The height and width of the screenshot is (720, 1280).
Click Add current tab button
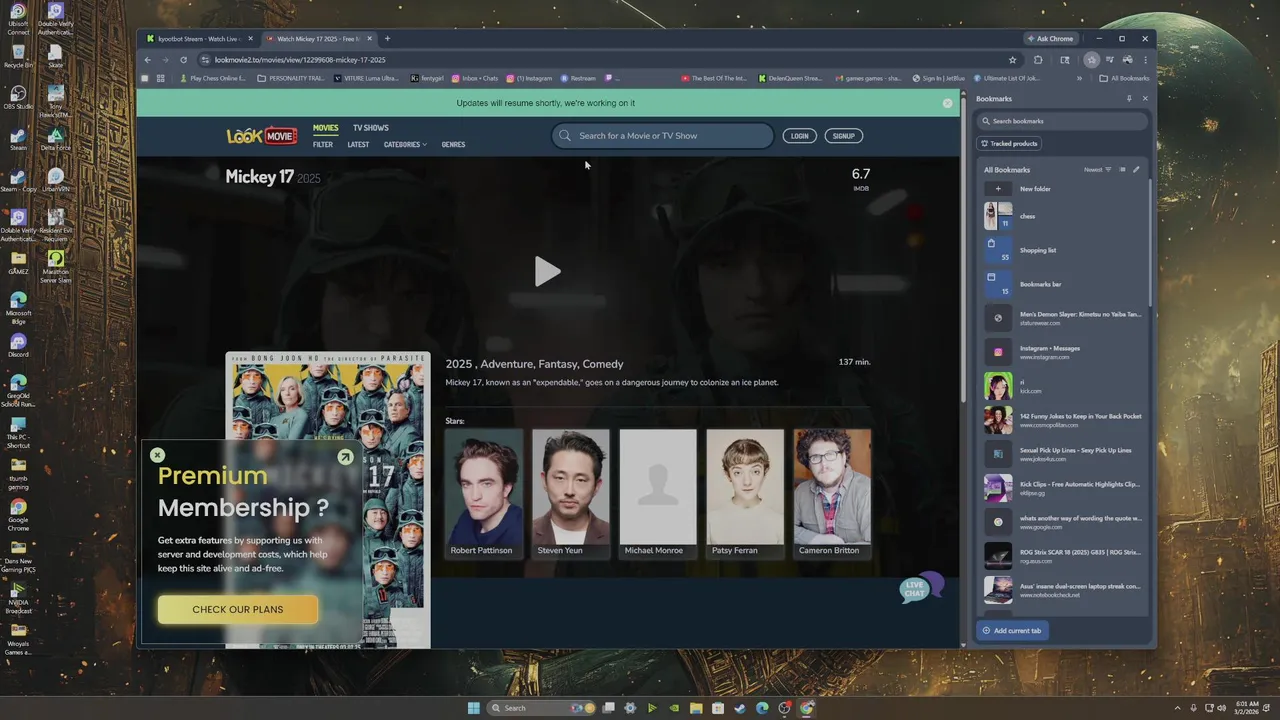tap(1012, 631)
